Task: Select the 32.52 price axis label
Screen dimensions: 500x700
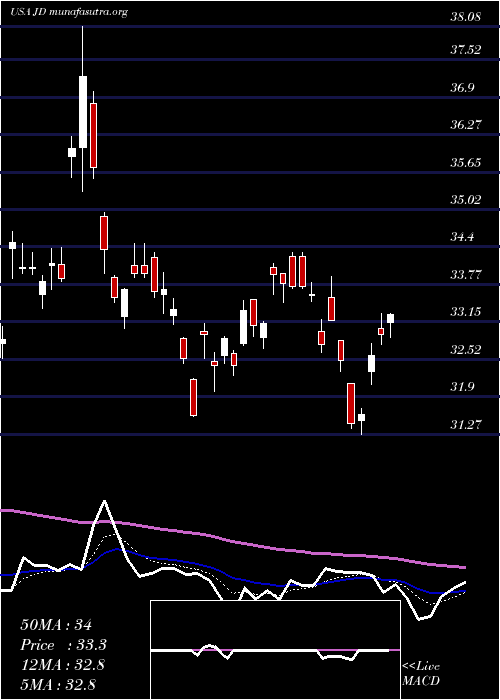Action: (x=465, y=349)
